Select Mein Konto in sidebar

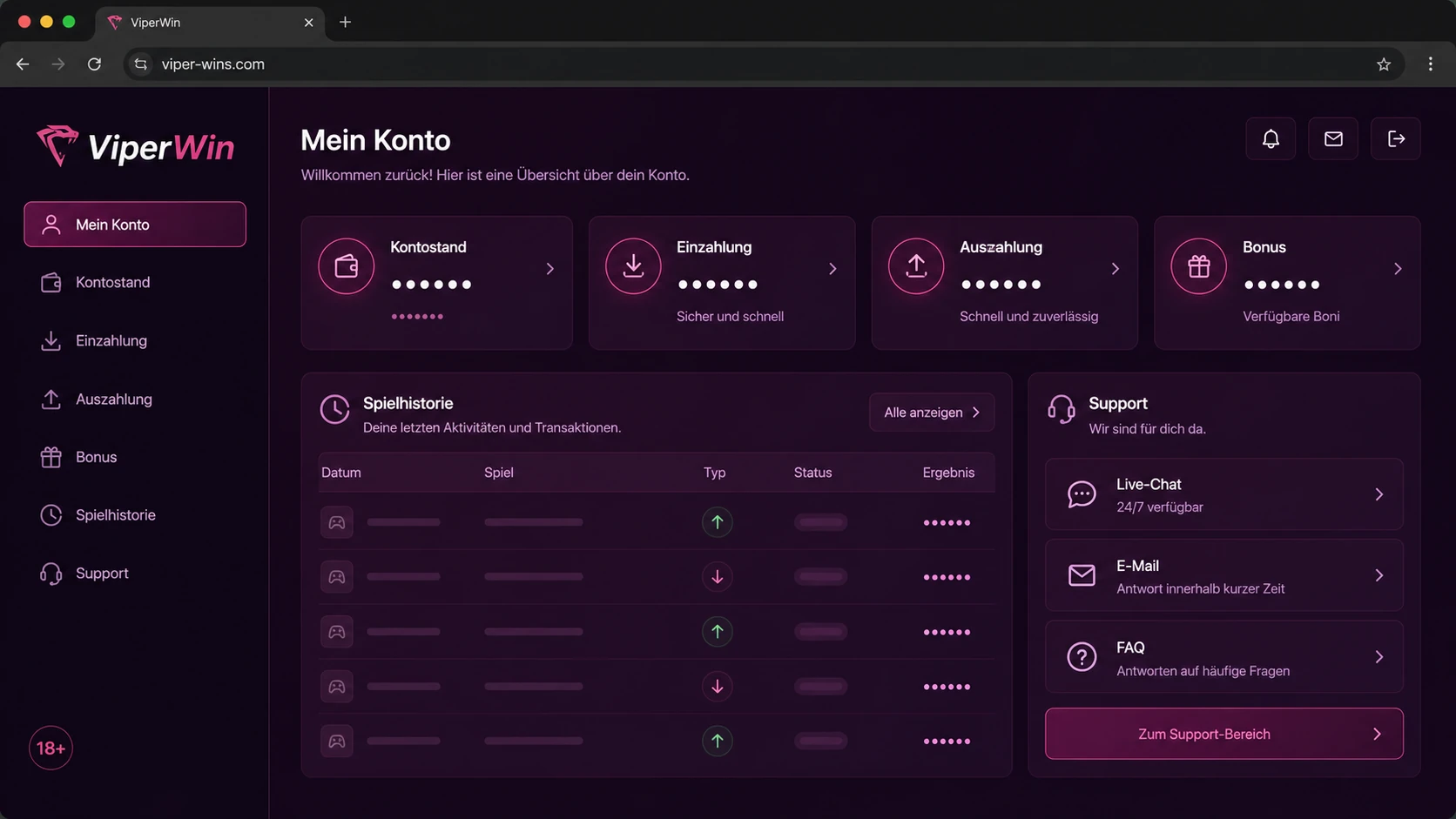coord(135,225)
